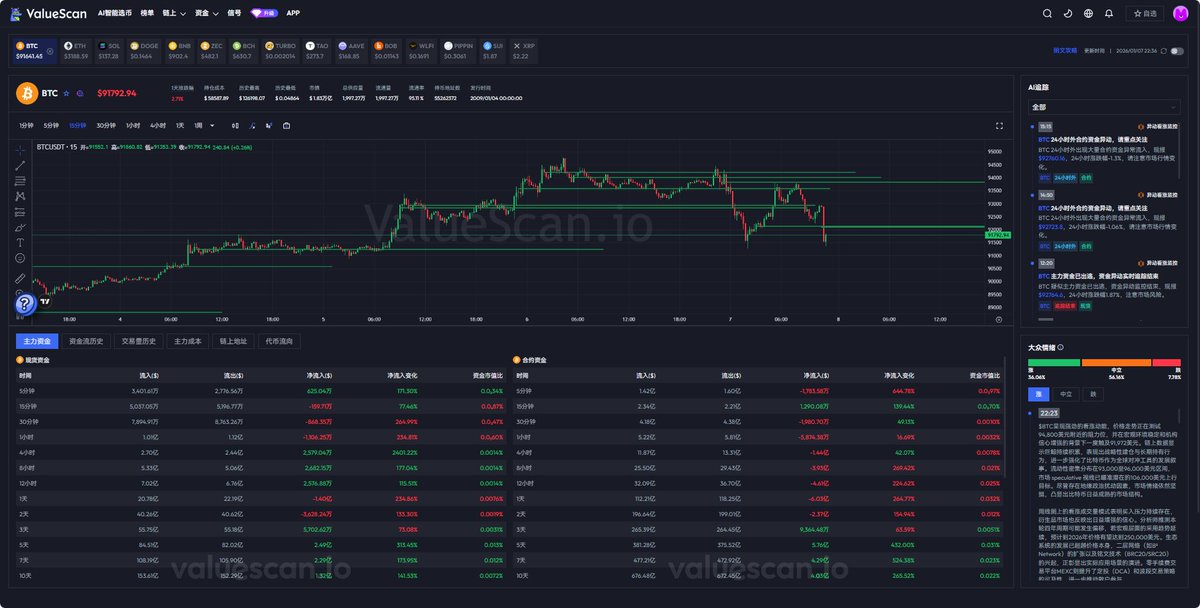Open notifications bell icon
The height and width of the screenshot is (608, 1200).
tap(1109, 13)
